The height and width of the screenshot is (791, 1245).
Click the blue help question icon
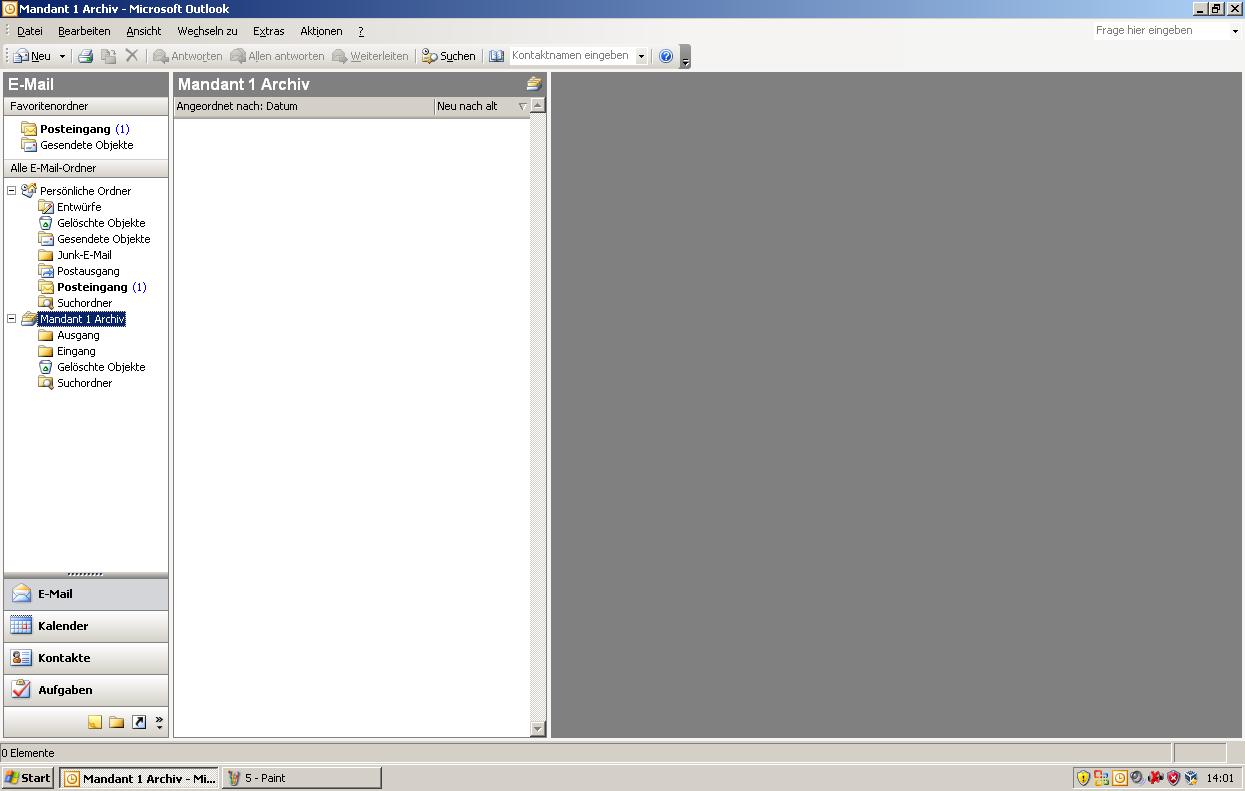(x=666, y=56)
